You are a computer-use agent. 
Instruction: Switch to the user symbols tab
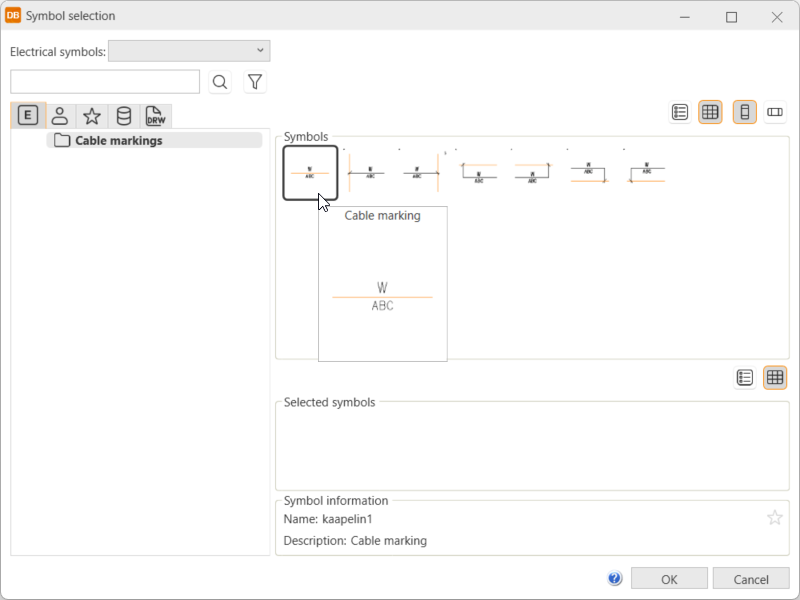[60, 115]
